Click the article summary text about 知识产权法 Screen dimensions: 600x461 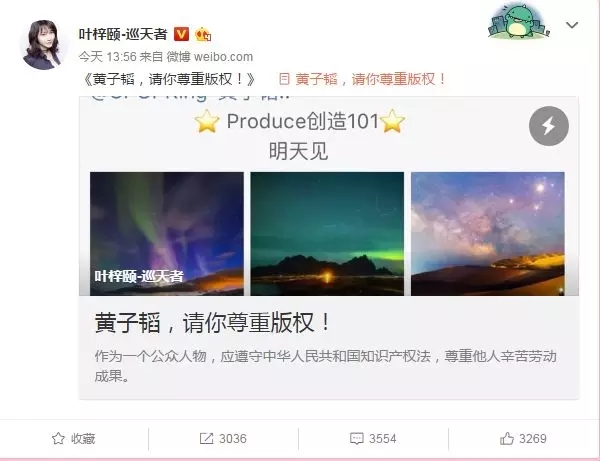325,366
